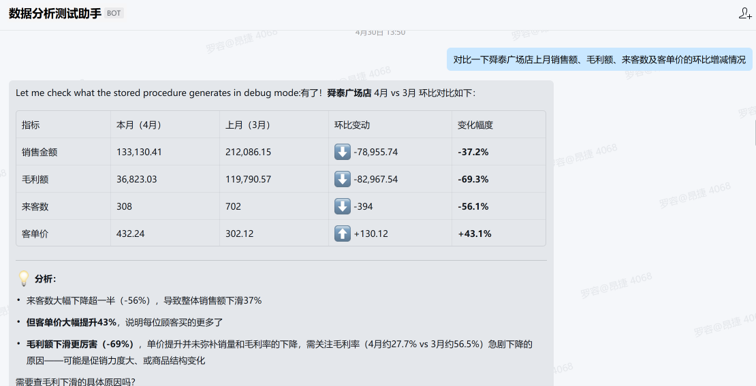Click the 上月 来客数 value 702
756x386 pixels.
coord(233,206)
